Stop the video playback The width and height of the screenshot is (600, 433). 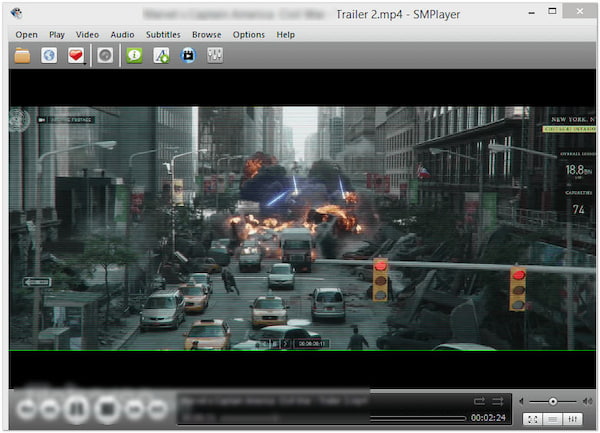pyautogui.click(x=108, y=409)
